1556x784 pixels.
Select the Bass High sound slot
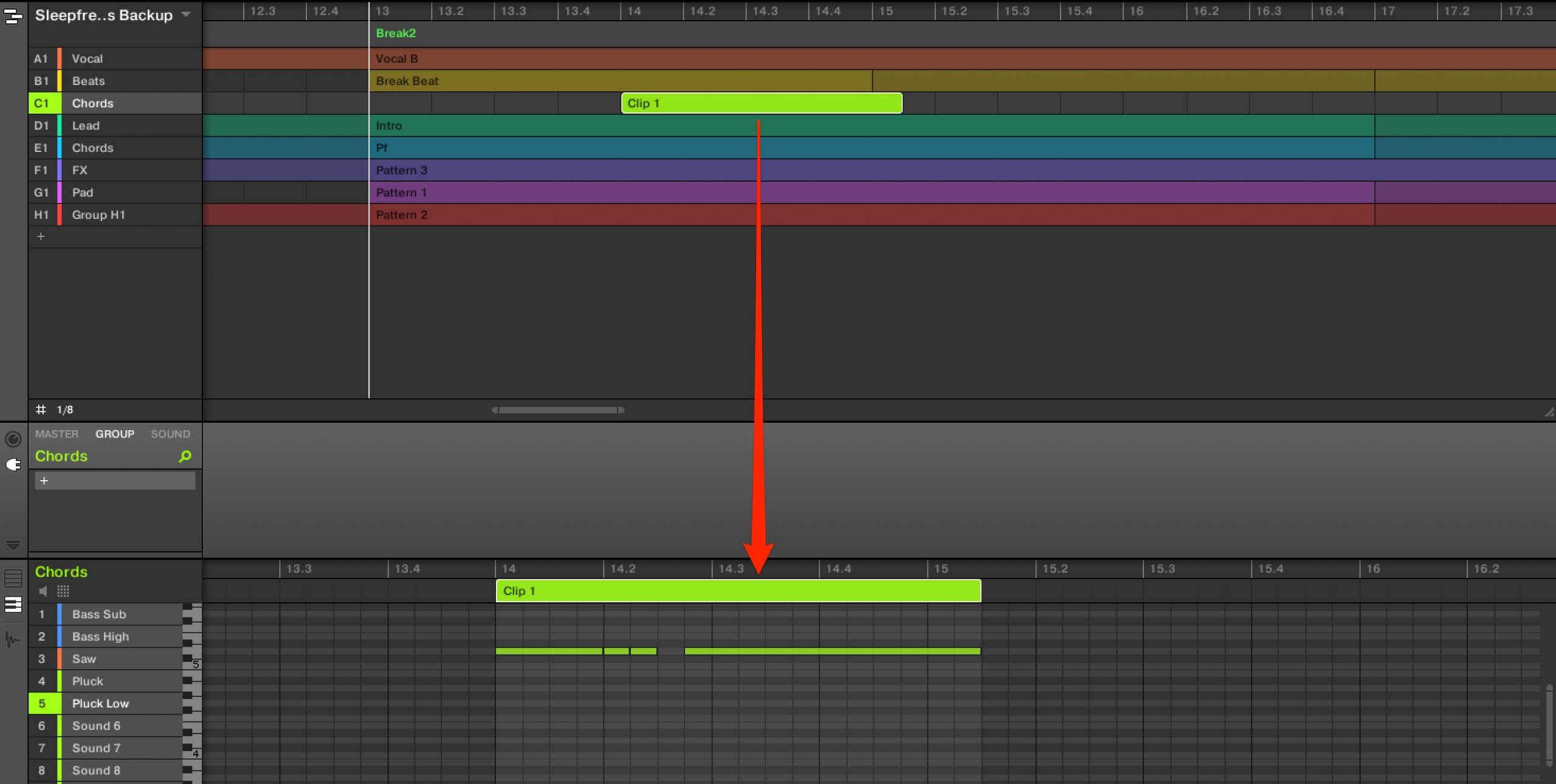(106, 636)
